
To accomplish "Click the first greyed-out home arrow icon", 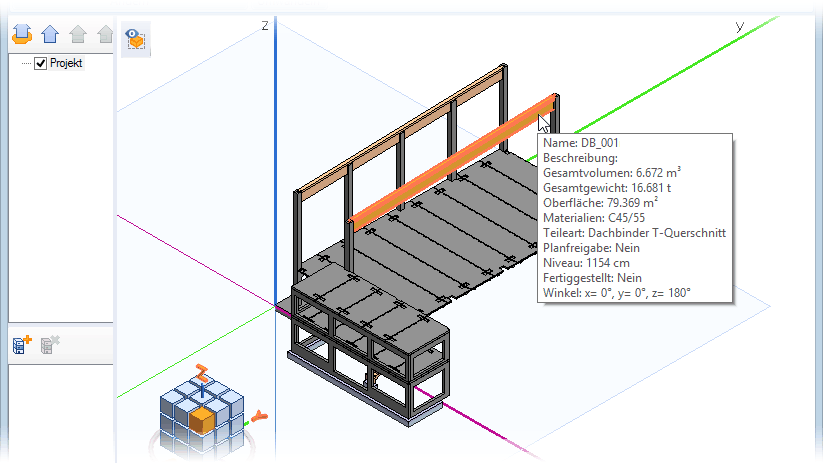I will coord(78,34).
